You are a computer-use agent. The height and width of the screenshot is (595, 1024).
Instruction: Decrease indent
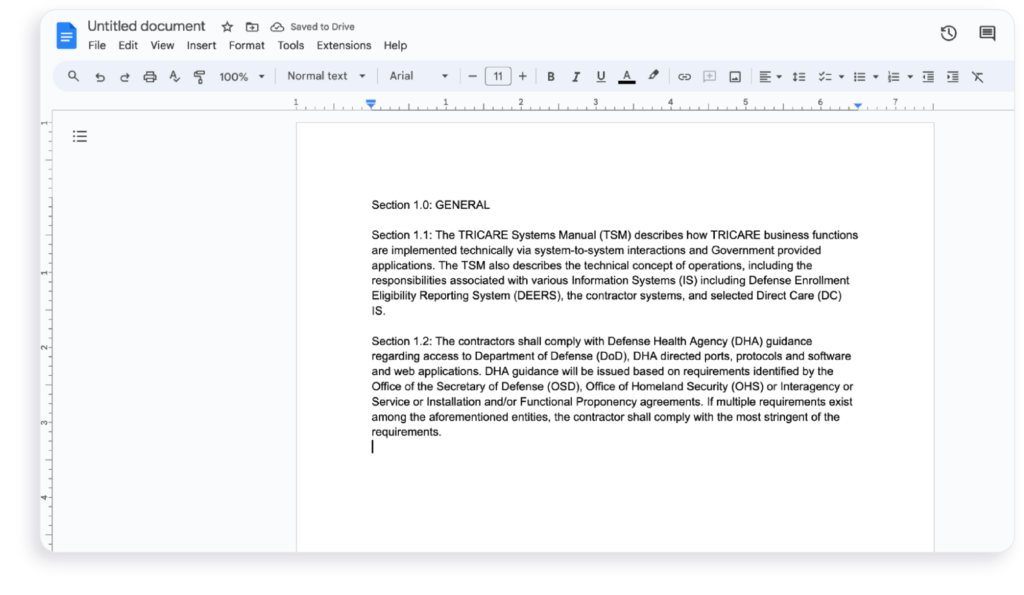coord(927,77)
